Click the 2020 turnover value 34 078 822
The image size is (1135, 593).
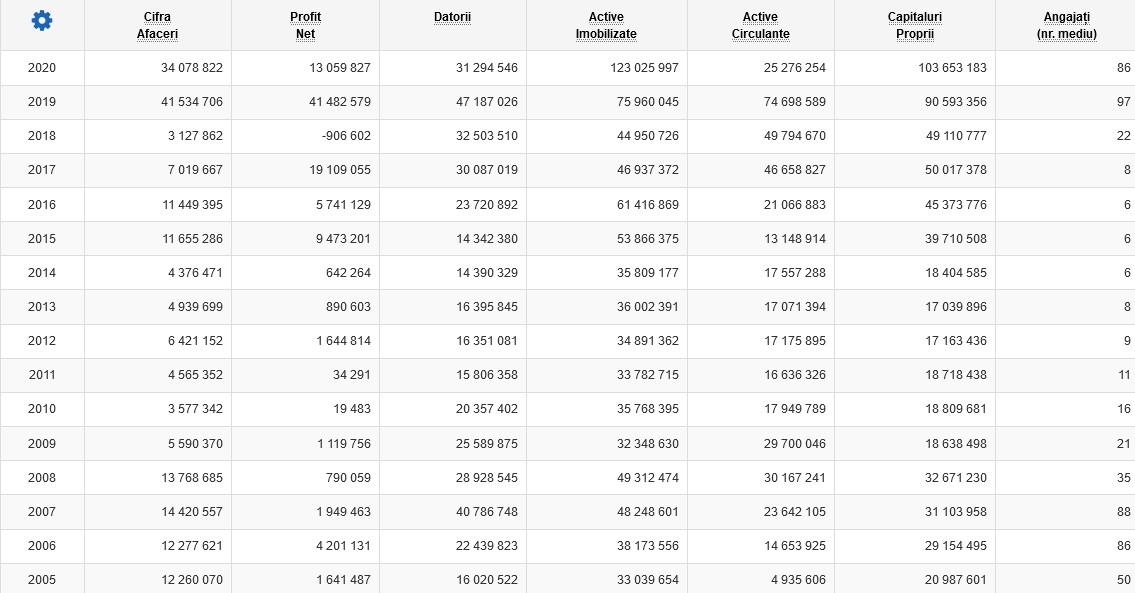click(192, 67)
